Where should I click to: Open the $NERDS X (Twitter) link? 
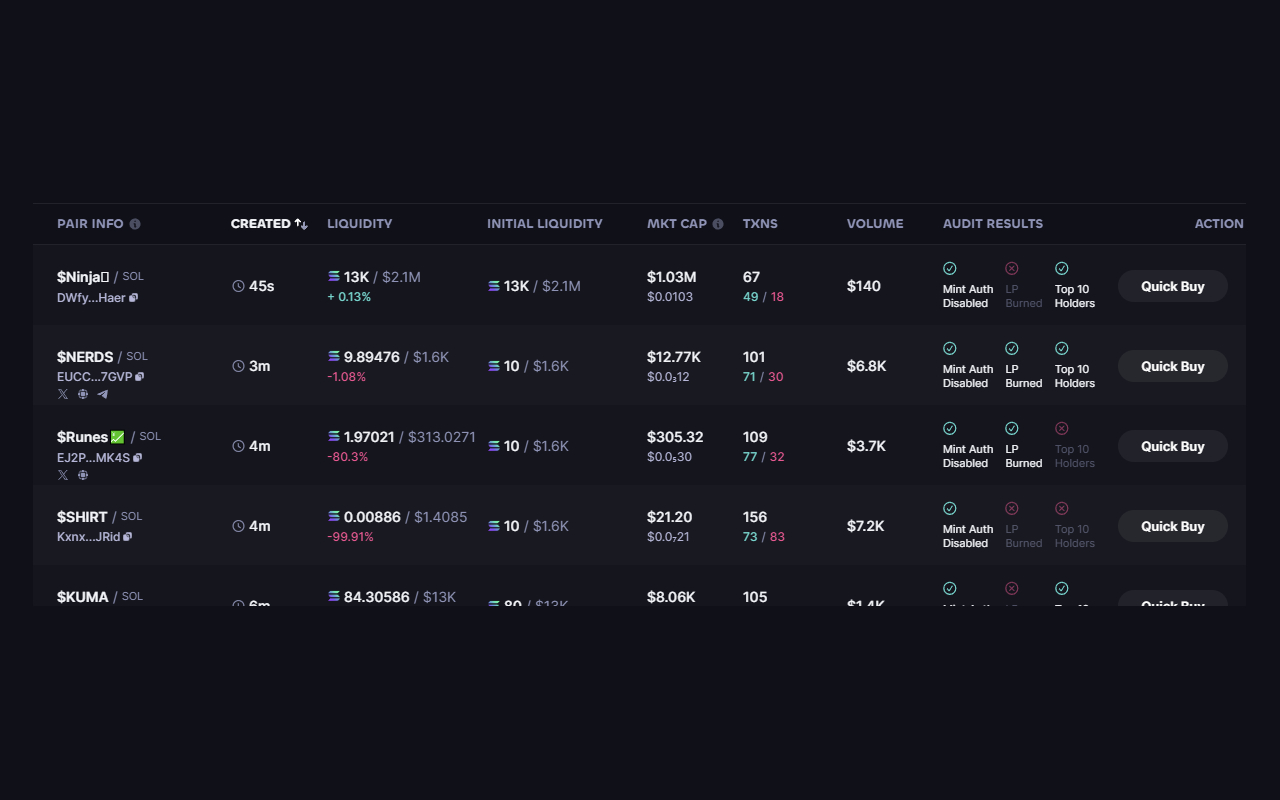(x=63, y=394)
